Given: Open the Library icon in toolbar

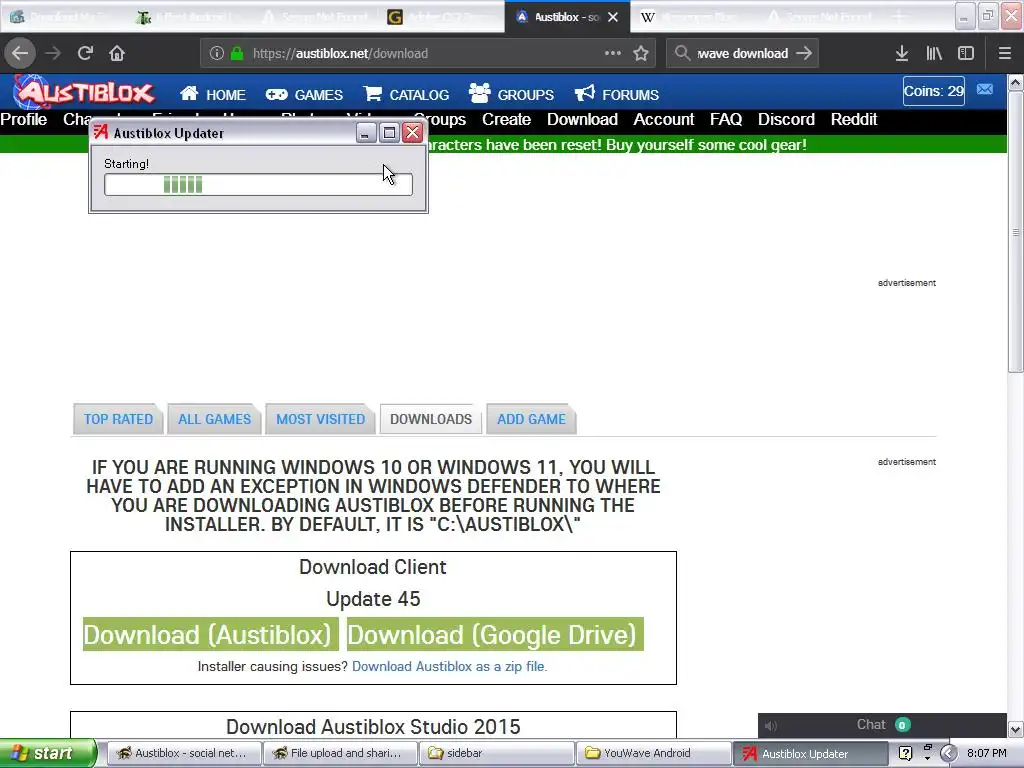Looking at the screenshot, I should tap(934, 53).
